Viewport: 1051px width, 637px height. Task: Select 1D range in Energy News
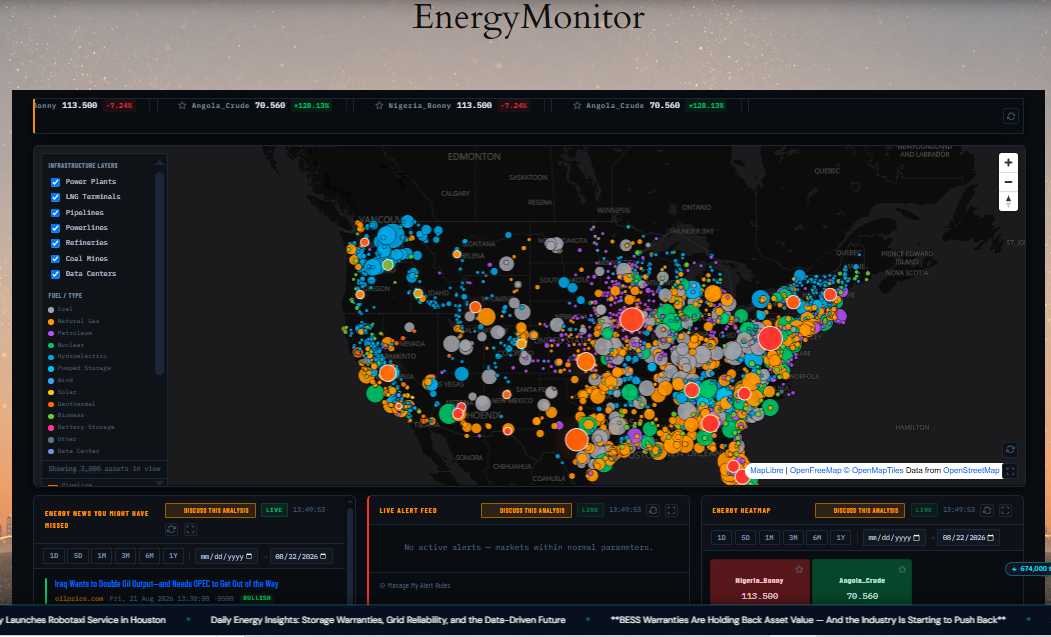click(x=54, y=556)
